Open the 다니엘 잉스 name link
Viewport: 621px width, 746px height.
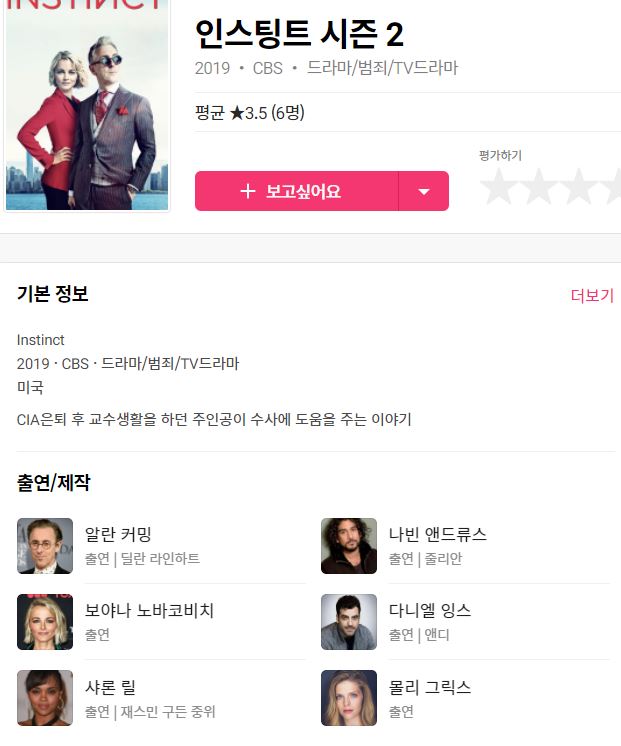430,610
